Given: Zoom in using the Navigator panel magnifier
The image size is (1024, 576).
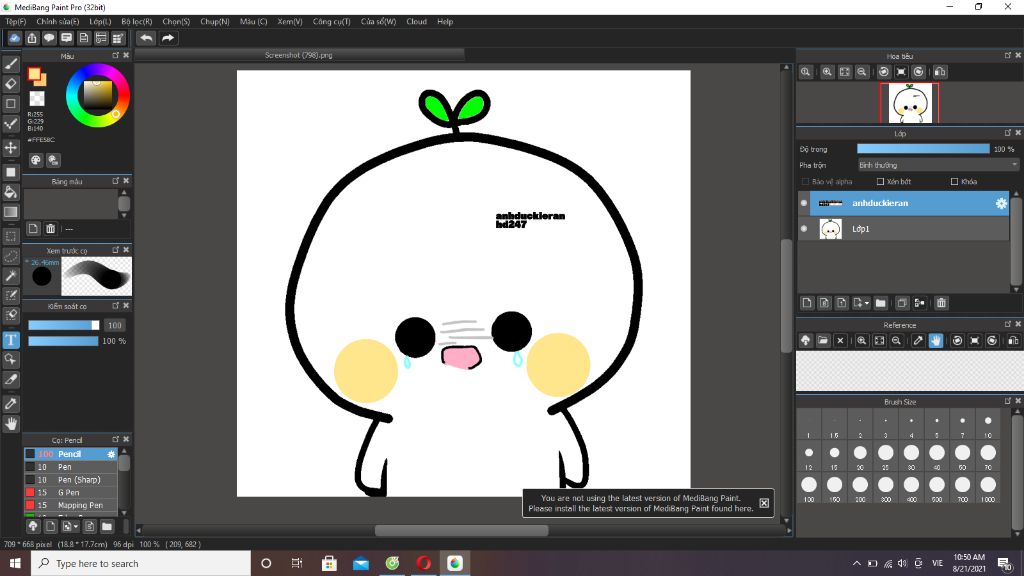Looking at the screenshot, I should click(827, 72).
